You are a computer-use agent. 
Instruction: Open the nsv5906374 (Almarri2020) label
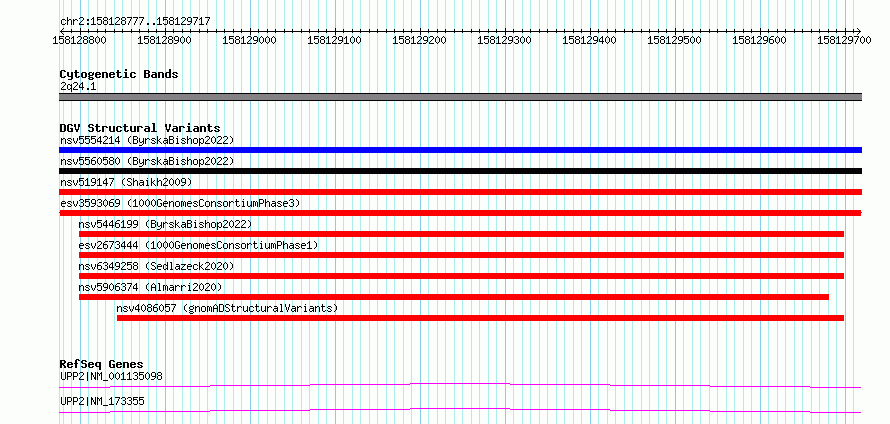pyautogui.click(x=150, y=287)
